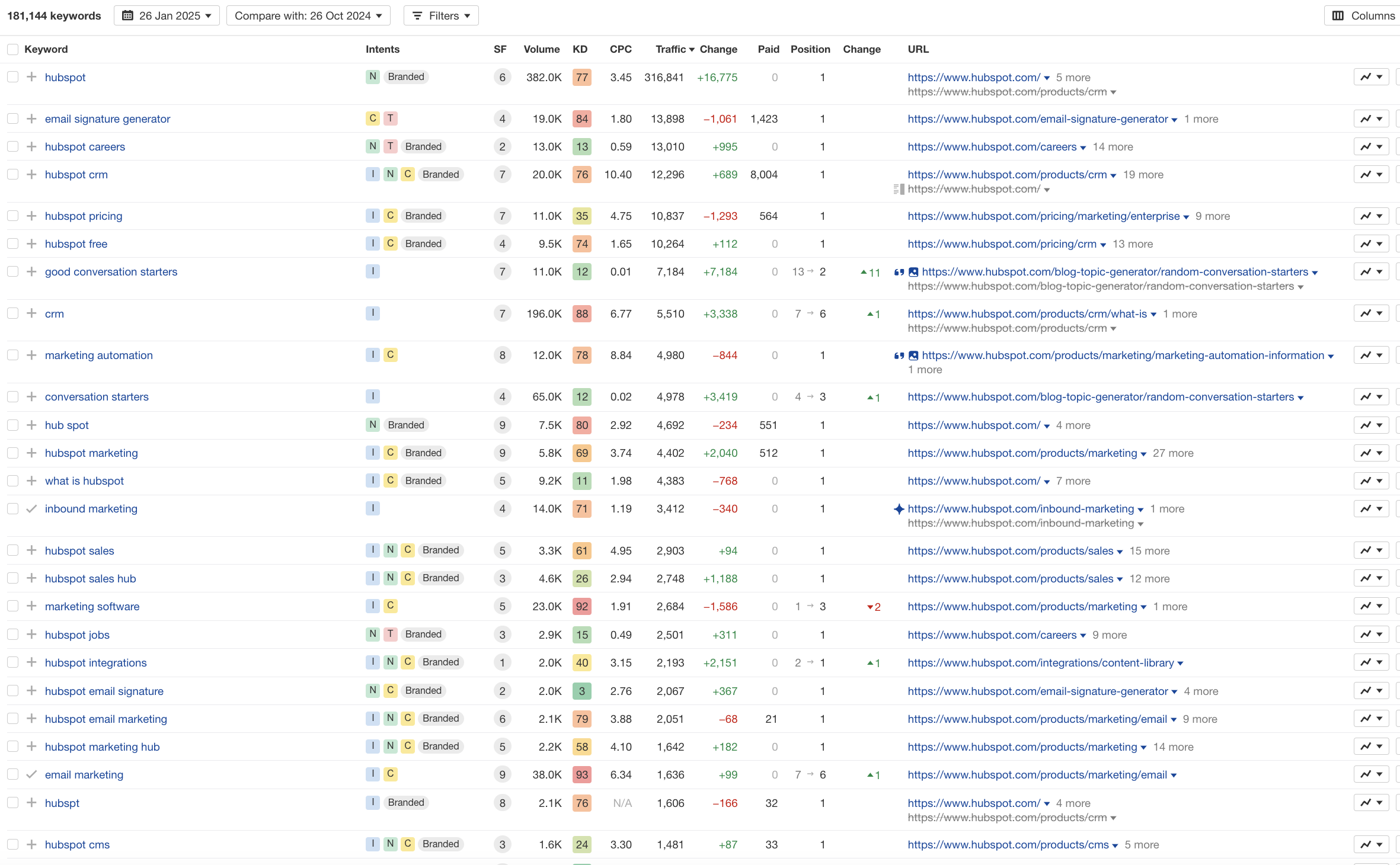The image size is (1400, 865).
Task: Click the plus icon beside crm keyword
Action: [32, 313]
